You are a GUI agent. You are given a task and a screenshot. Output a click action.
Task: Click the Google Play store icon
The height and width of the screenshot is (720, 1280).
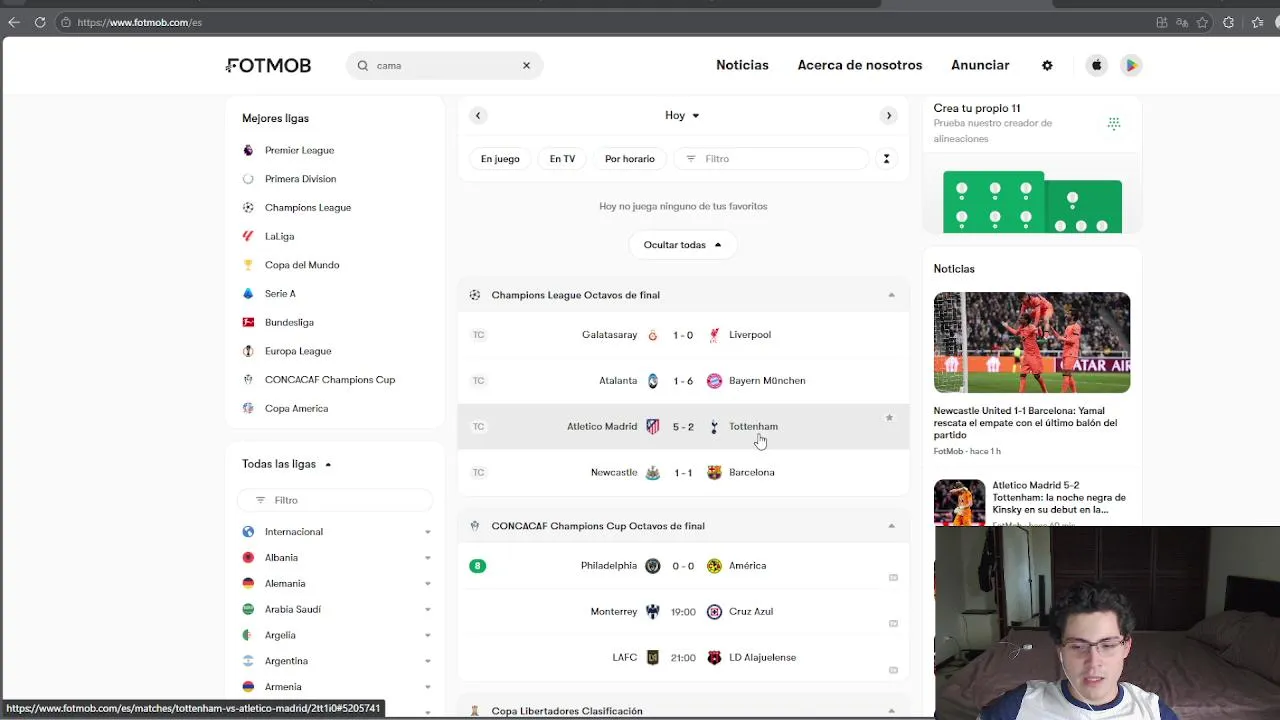[x=1131, y=65]
